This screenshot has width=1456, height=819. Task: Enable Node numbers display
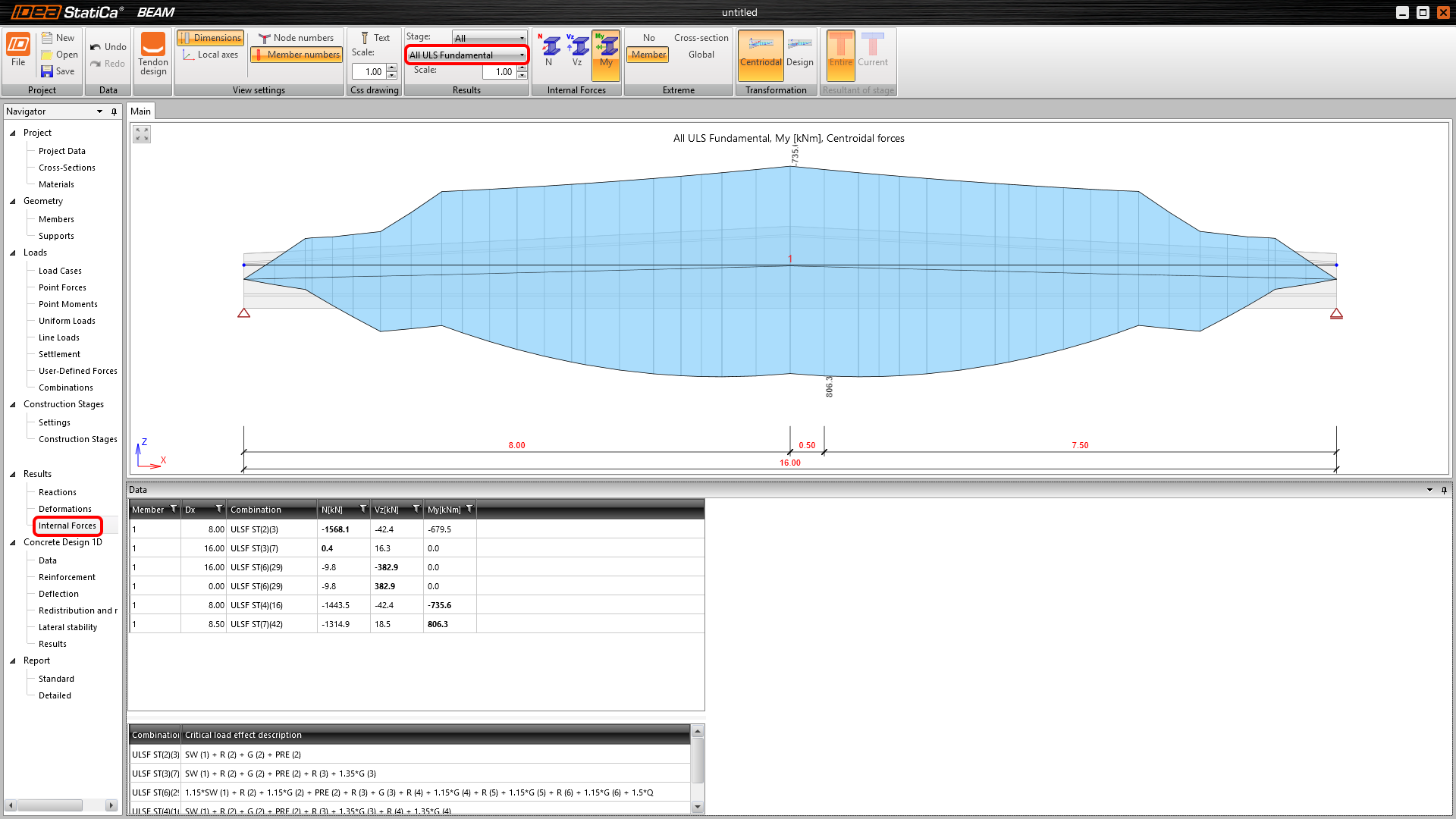[296, 38]
